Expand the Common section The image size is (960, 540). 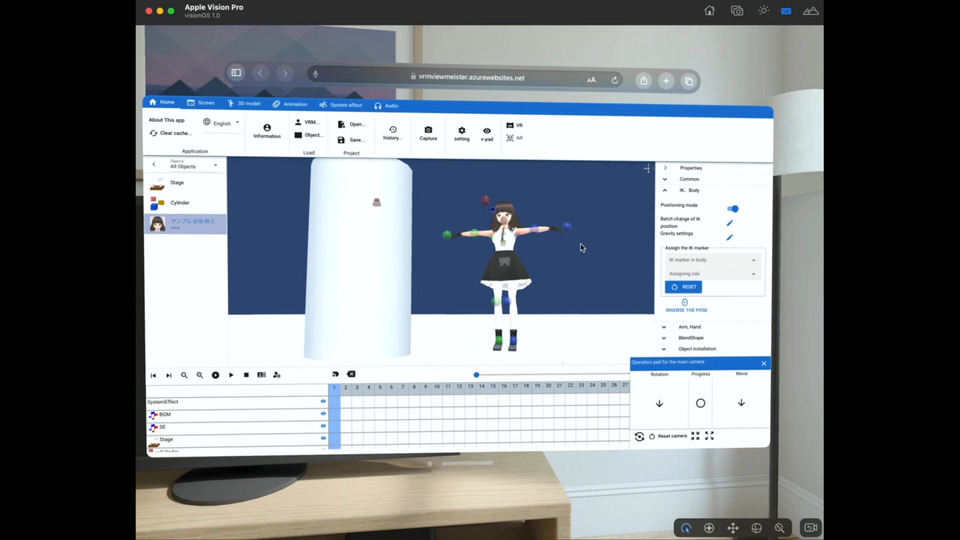665,179
